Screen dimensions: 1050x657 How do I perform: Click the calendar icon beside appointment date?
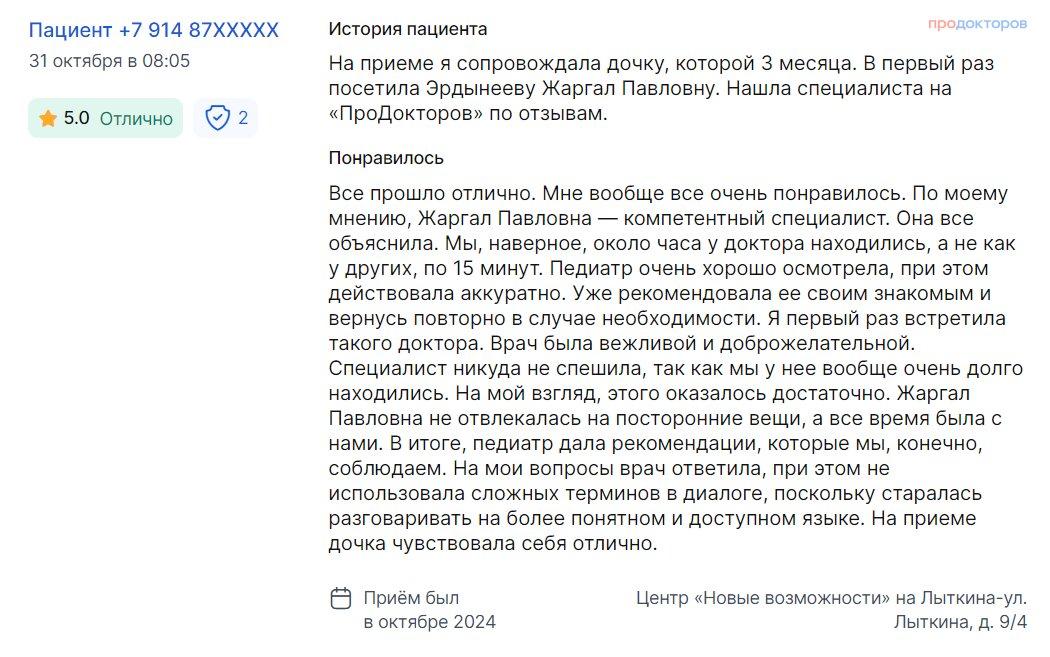click(341, 598)
